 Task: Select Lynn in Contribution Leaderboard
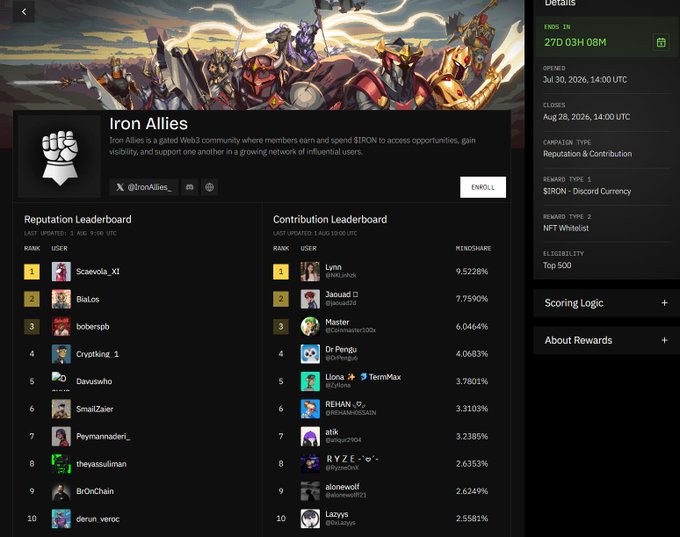333,267
